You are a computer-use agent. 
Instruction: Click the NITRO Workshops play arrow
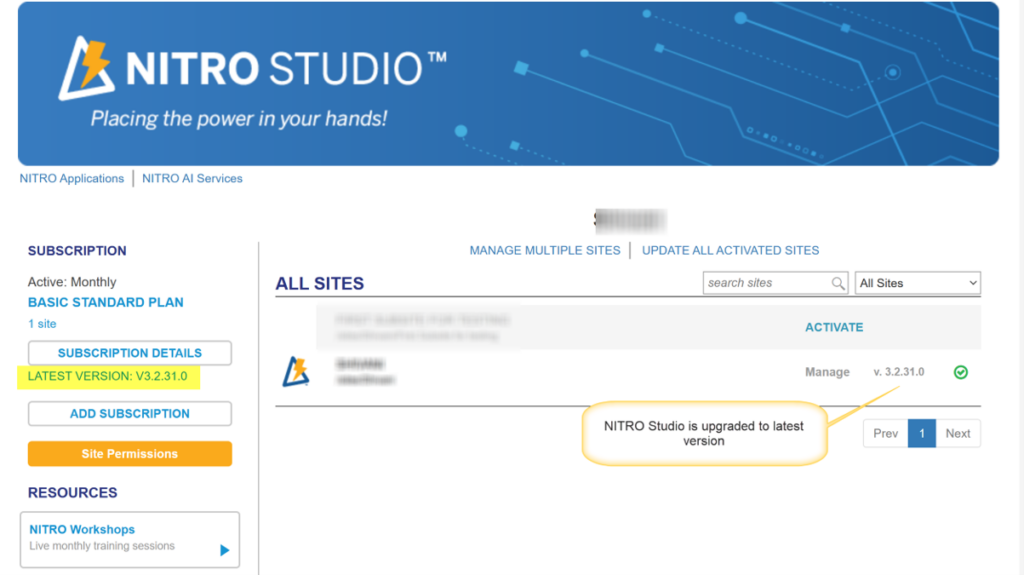point(225,550)
